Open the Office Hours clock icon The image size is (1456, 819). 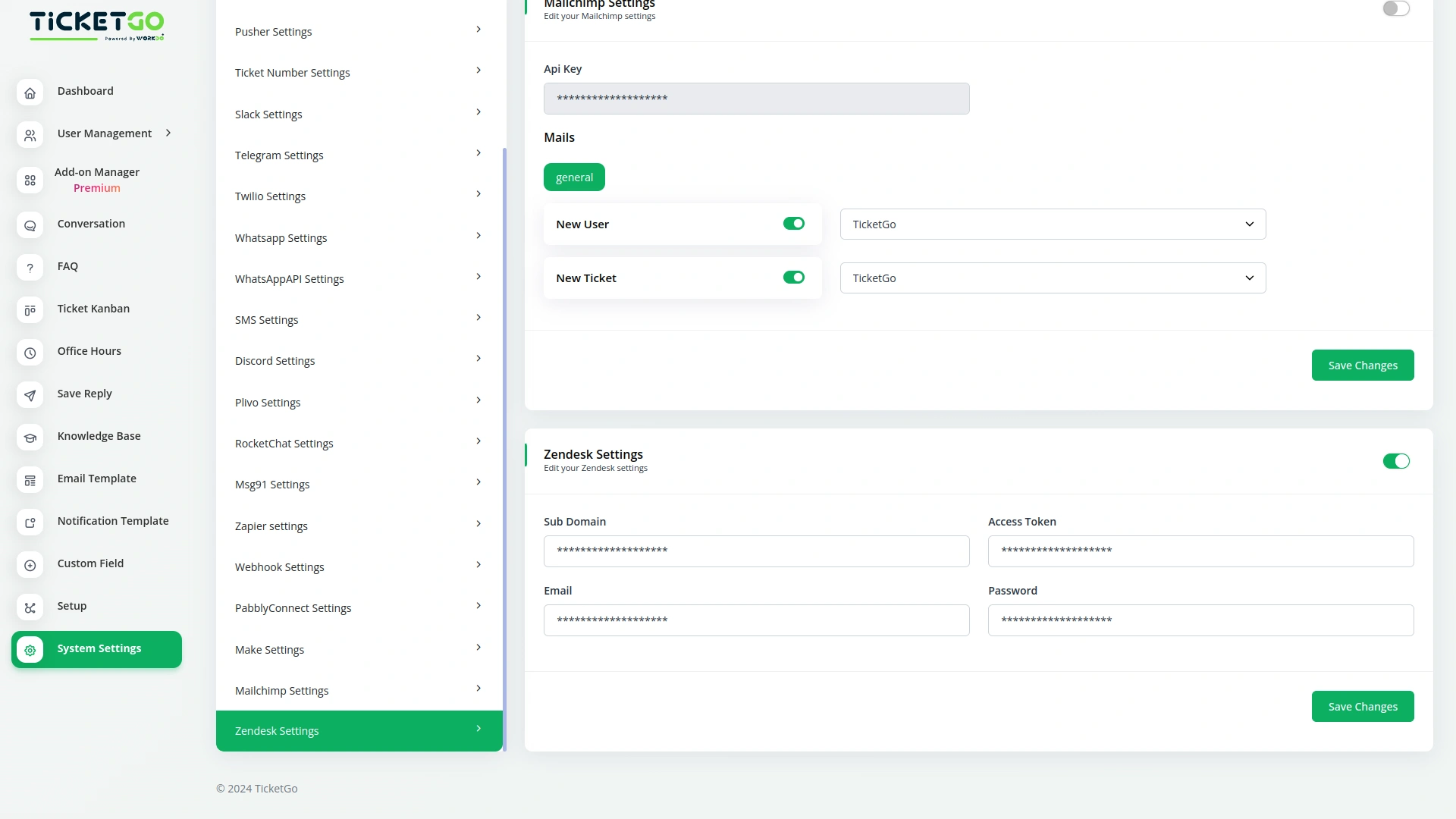click(30, 353)
